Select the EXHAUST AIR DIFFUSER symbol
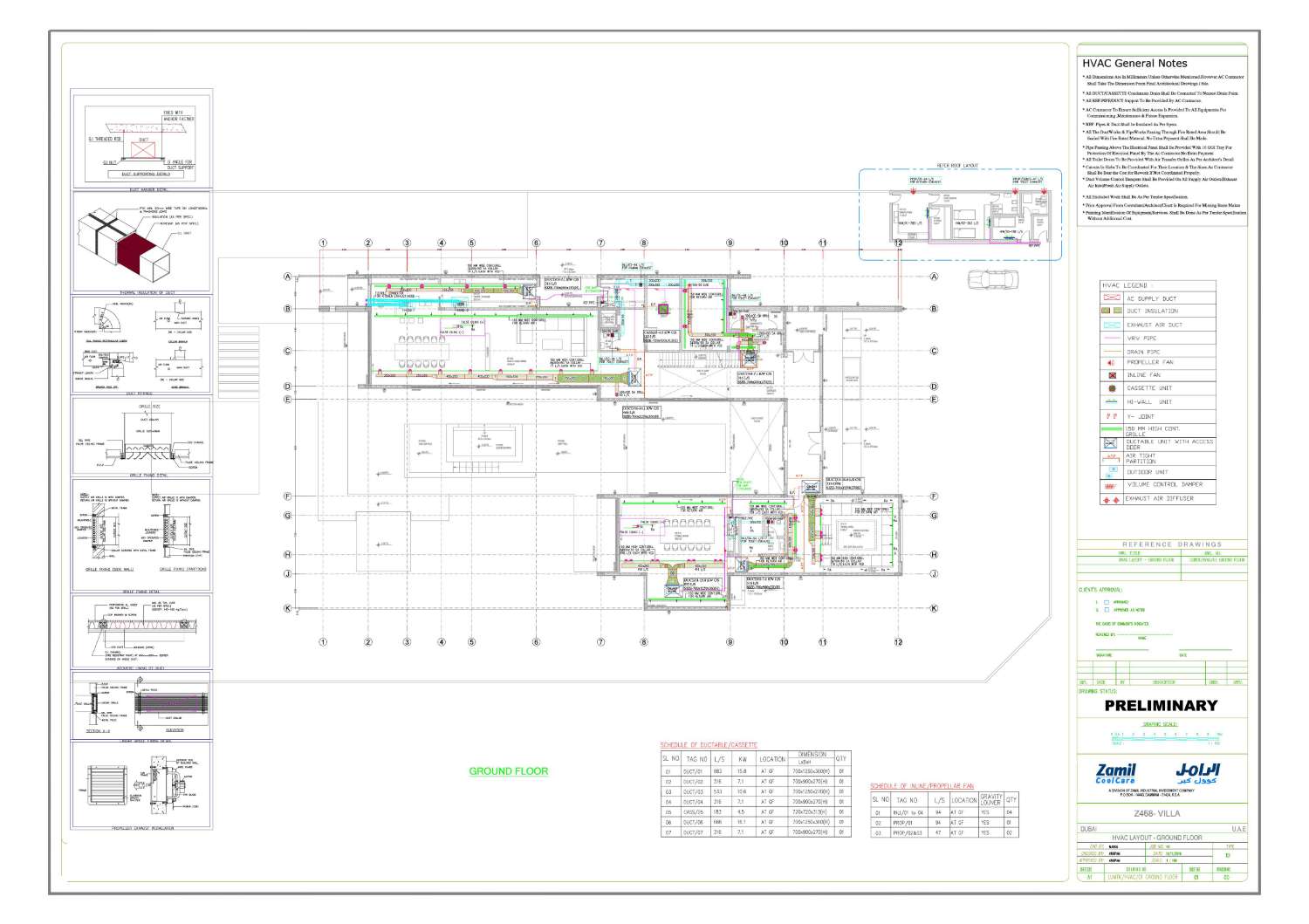 pos(1110,499)
